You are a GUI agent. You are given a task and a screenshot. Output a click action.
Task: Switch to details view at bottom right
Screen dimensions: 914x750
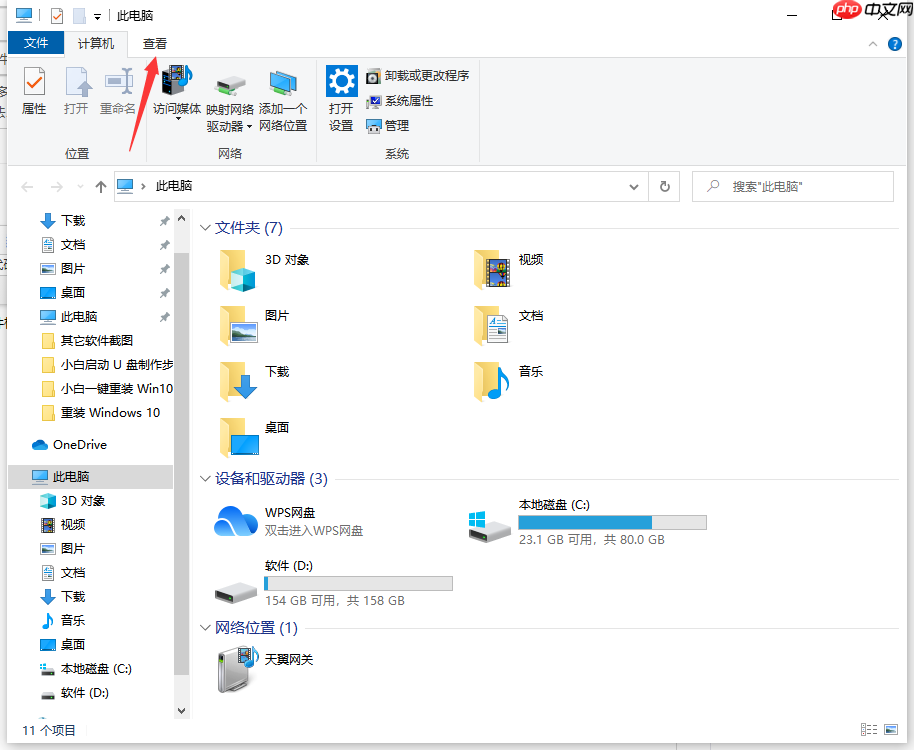869,729
